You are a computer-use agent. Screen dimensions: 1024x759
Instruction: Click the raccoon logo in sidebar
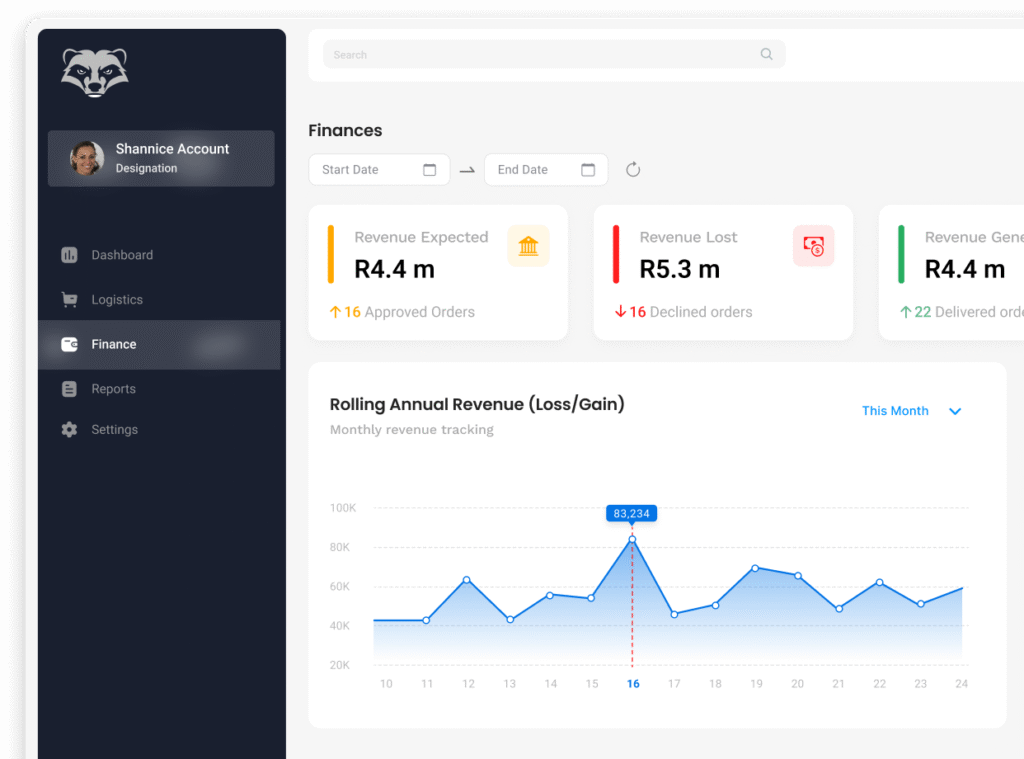tap(94, 73)
